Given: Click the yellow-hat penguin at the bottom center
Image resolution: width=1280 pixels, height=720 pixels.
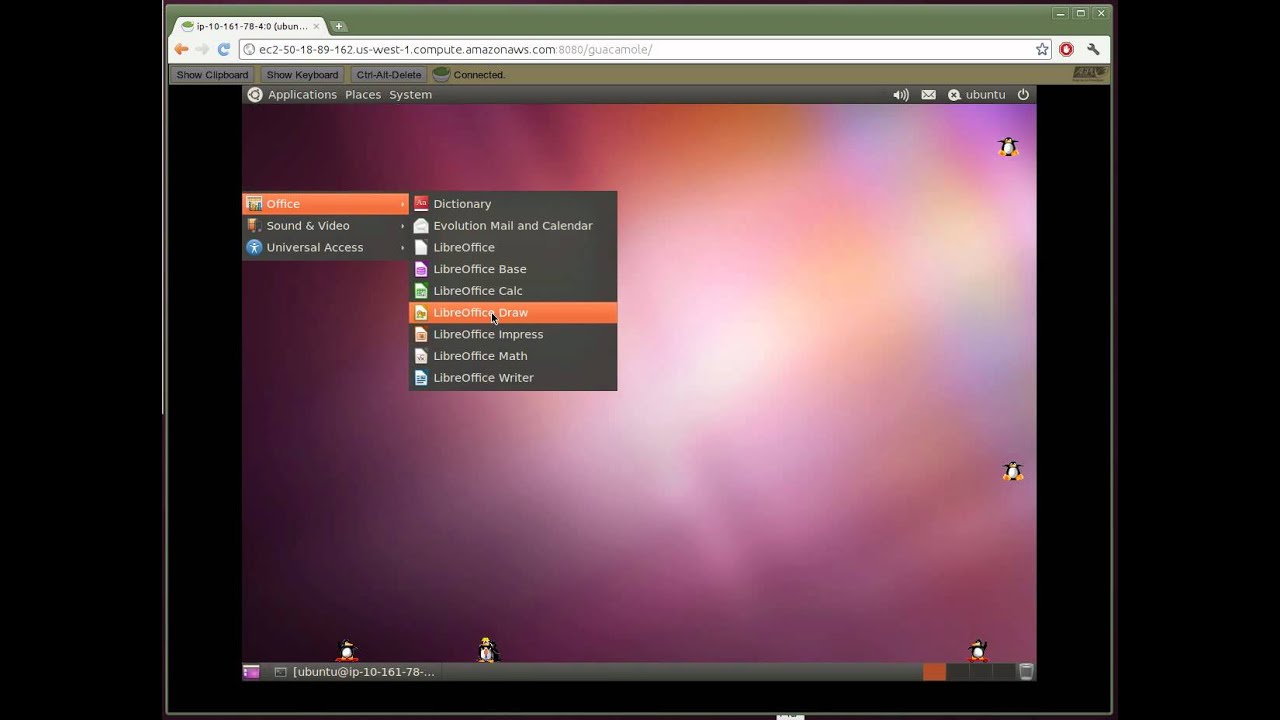Looking at the screenshot, I should click(x=486, y=650).
